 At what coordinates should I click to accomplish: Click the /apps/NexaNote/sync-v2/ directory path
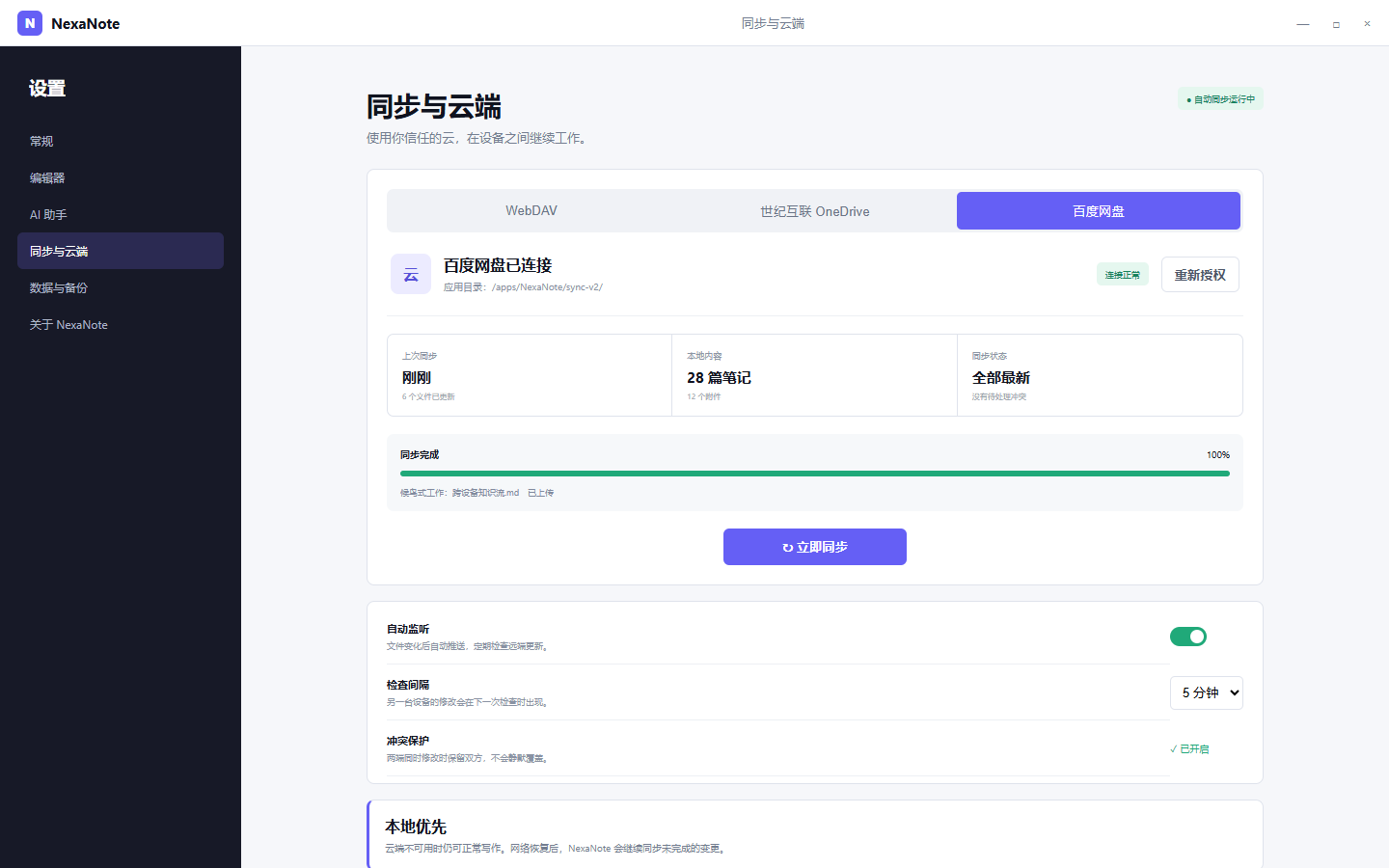(x=547, y=287)
